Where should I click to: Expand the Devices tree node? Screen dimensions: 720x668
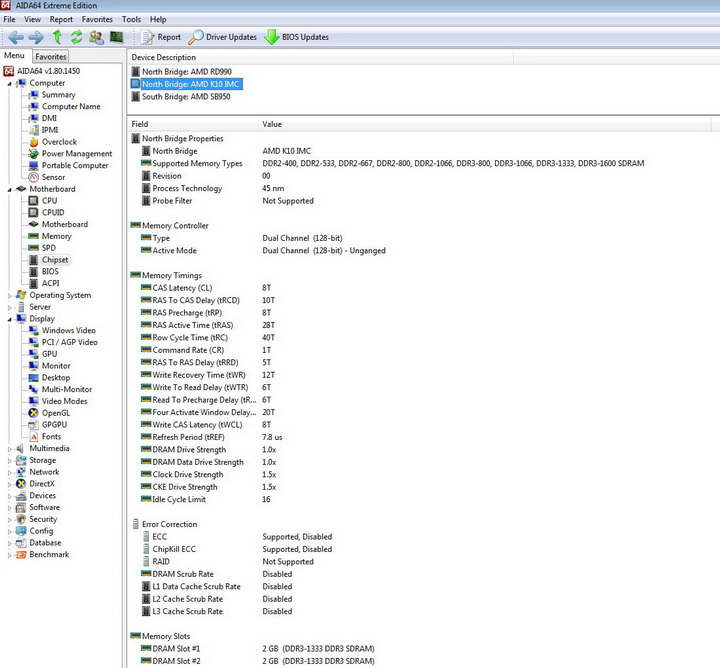click(9, 496)
